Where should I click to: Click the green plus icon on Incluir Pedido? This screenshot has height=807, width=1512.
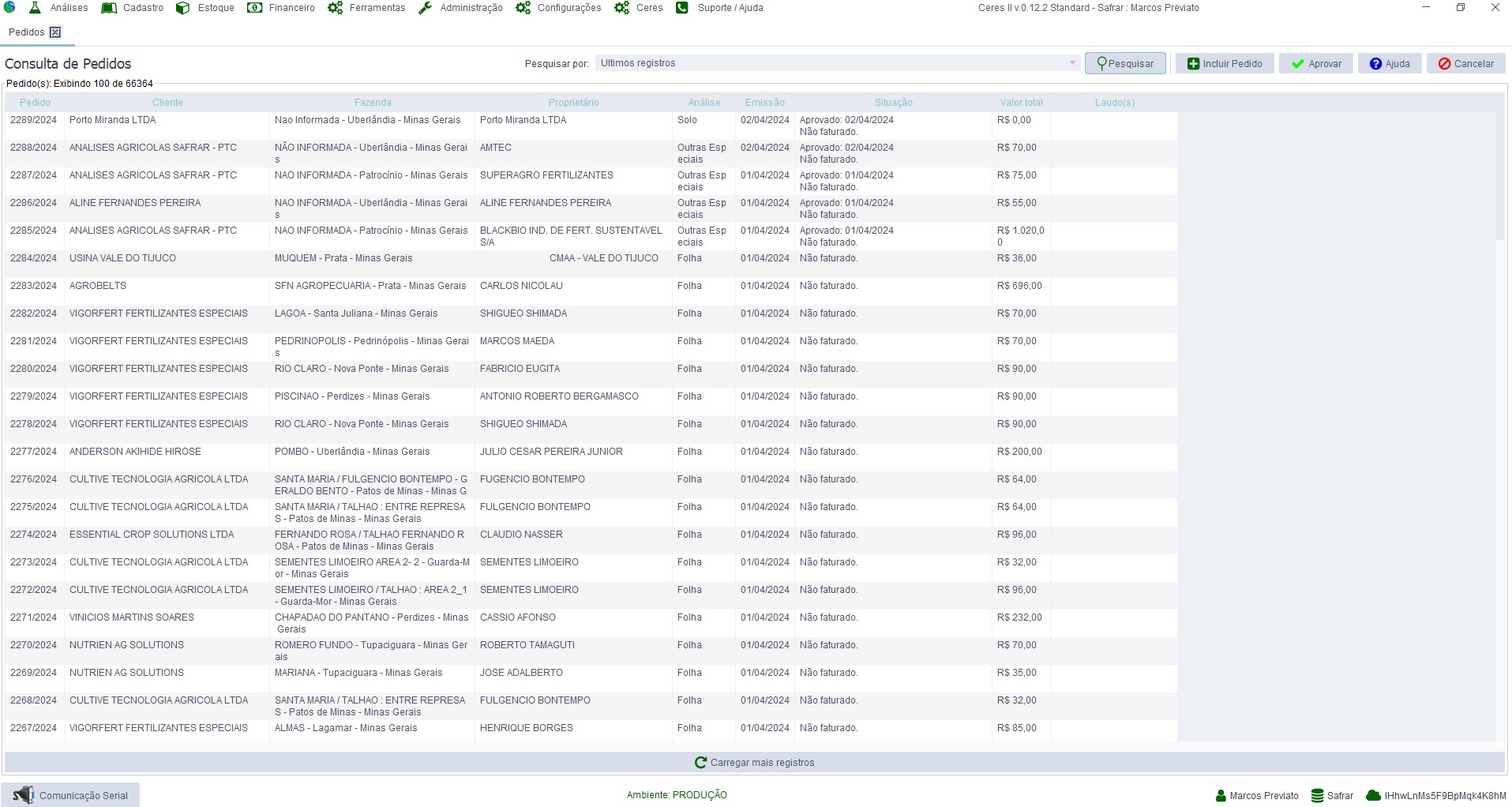(x=1193, y=64)
